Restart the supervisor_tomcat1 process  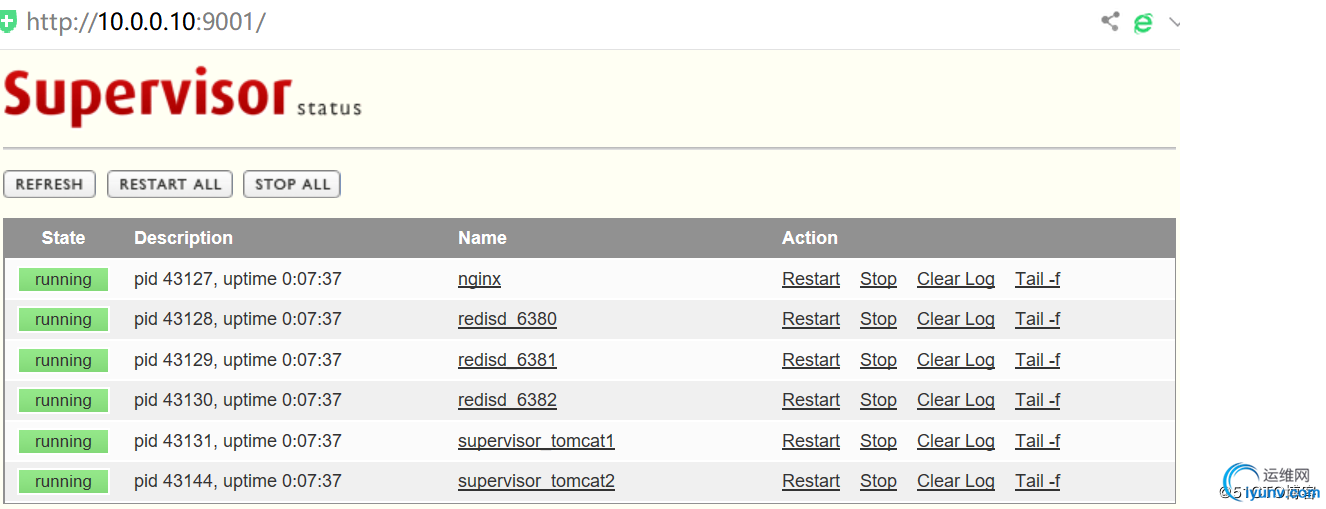pyautogui.click(x=811, y=441)
